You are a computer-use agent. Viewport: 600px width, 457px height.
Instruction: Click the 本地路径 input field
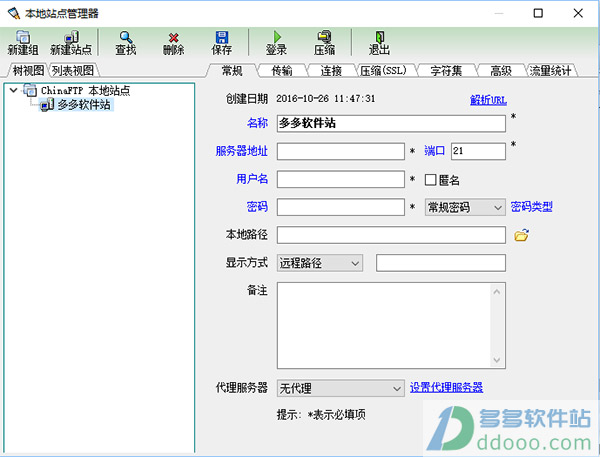391,235
